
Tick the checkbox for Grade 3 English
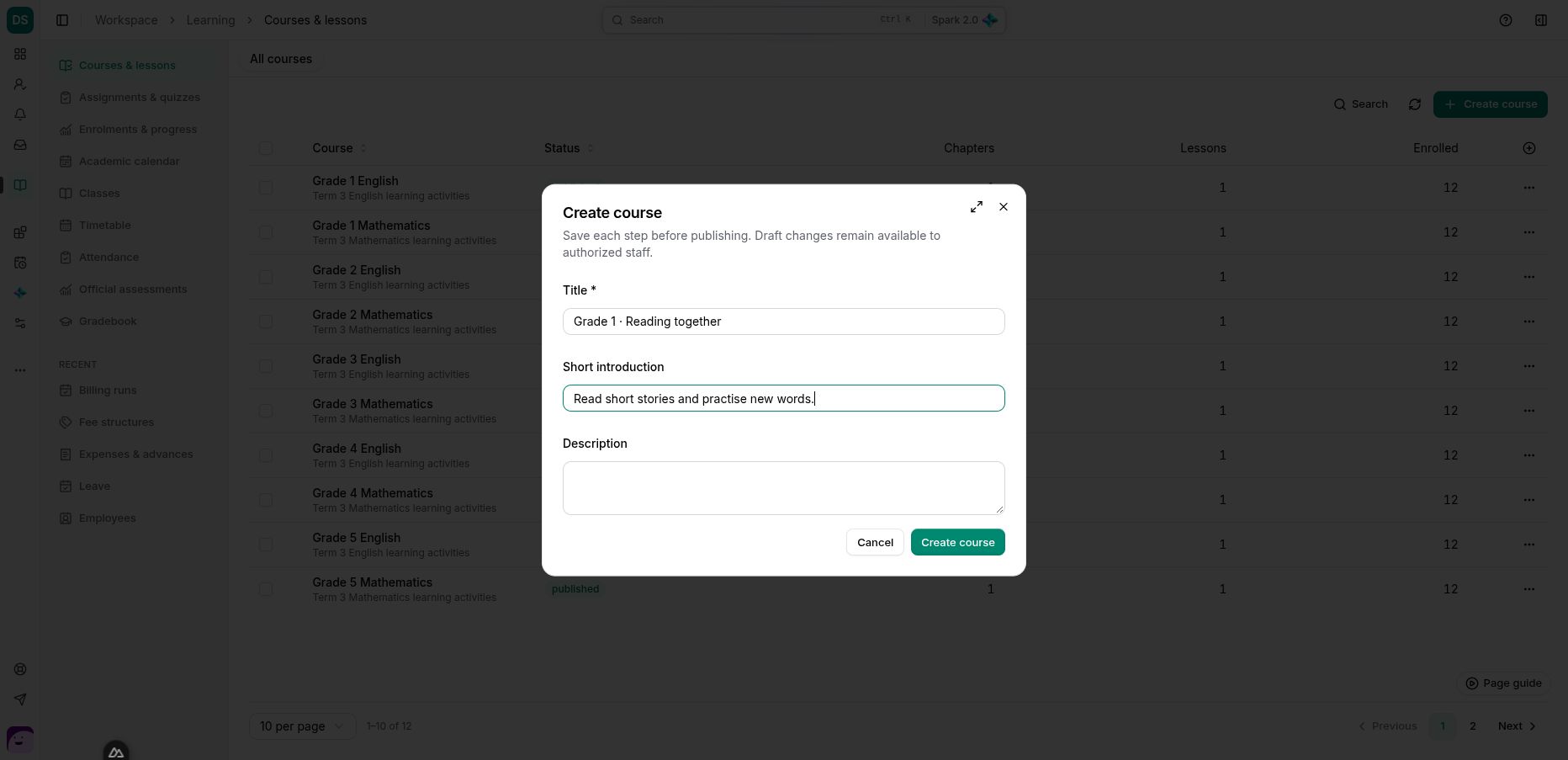coord(266,366)
